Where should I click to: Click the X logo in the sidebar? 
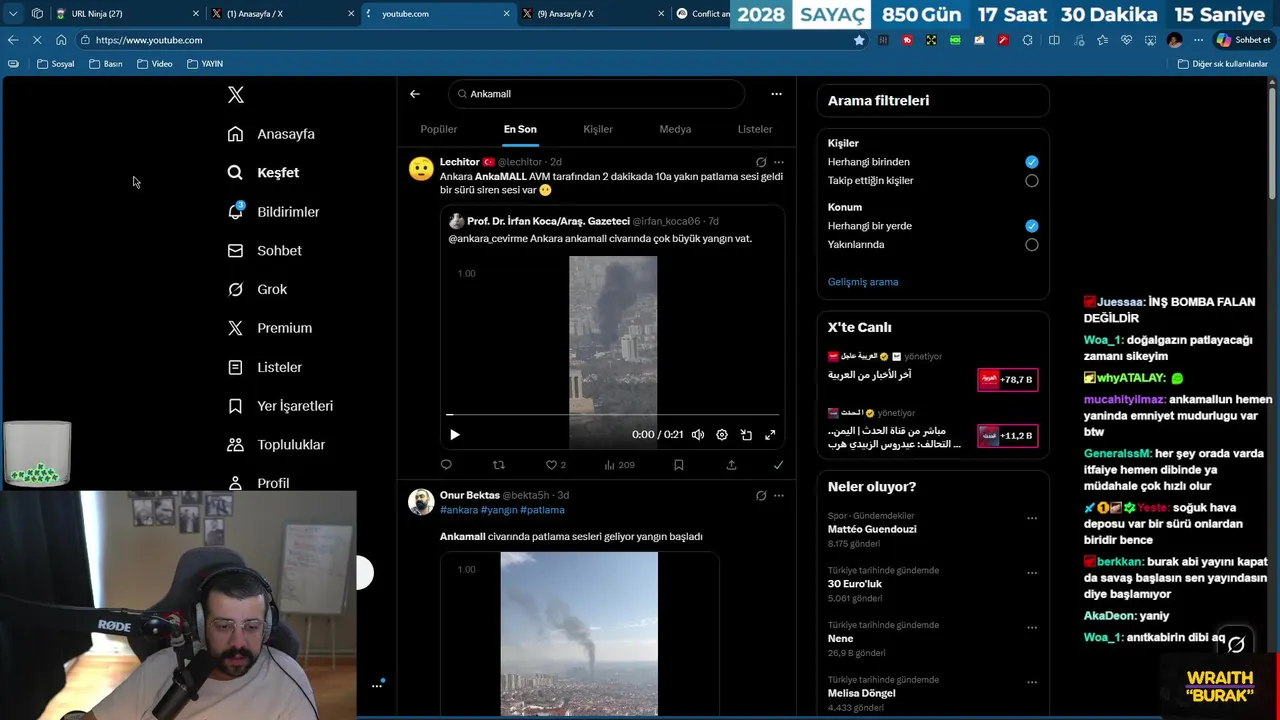[x=235, y=95]
